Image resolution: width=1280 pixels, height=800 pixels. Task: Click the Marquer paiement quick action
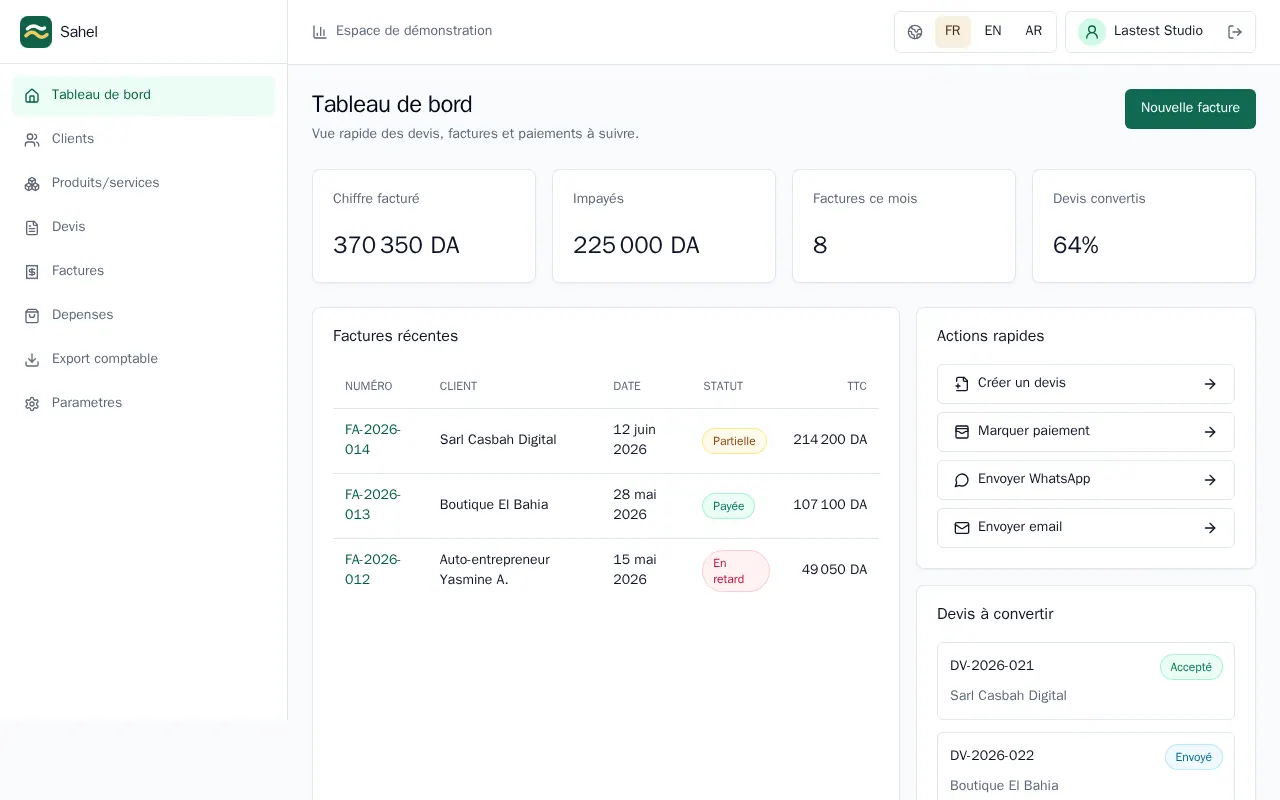[1086, 432]
